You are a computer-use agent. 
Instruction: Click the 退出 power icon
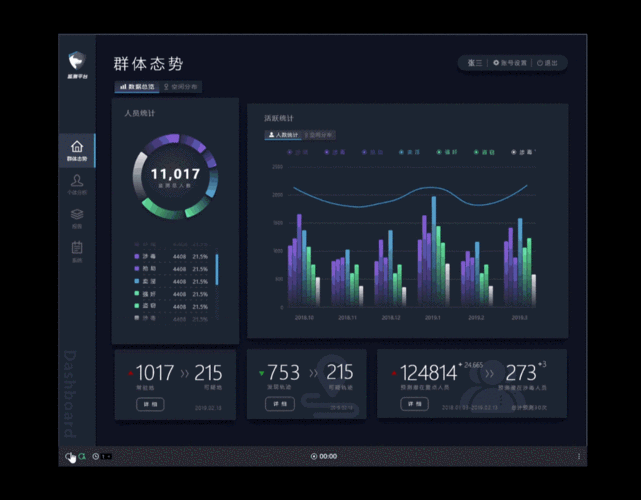coord(540,63)
